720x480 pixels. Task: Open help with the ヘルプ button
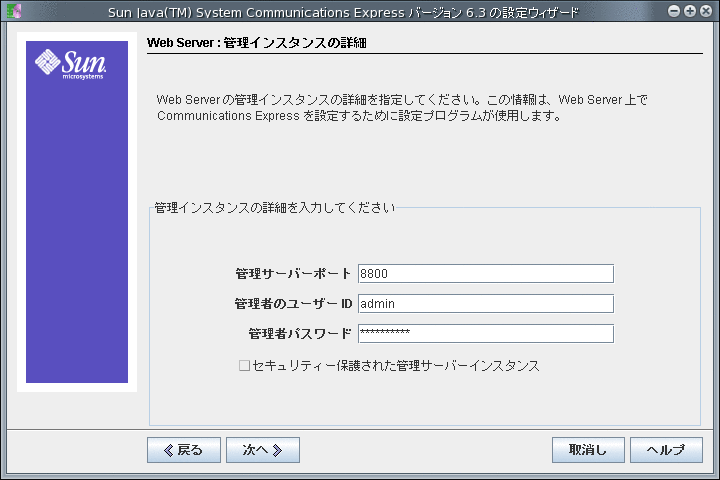[x=666, y=450]
